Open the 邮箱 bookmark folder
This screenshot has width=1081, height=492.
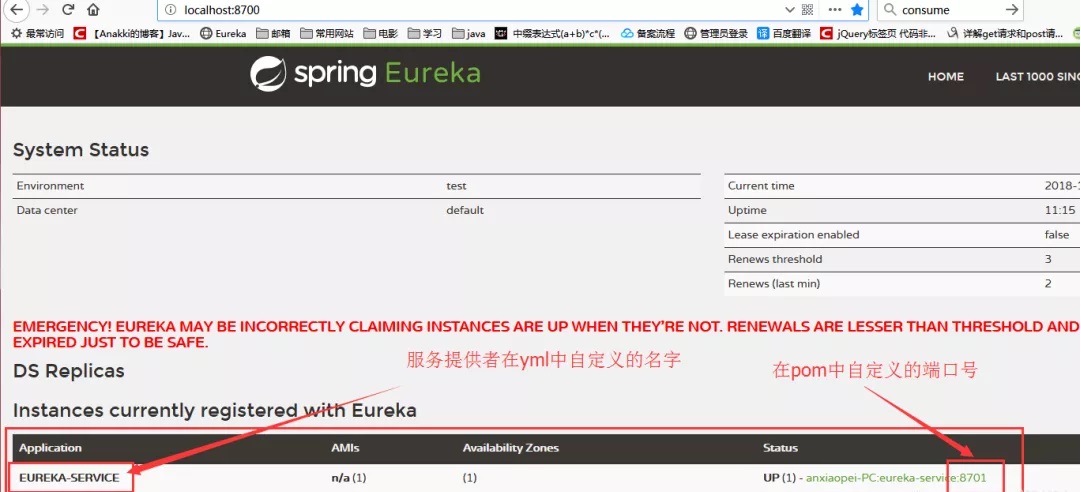(x=274, y=33)
